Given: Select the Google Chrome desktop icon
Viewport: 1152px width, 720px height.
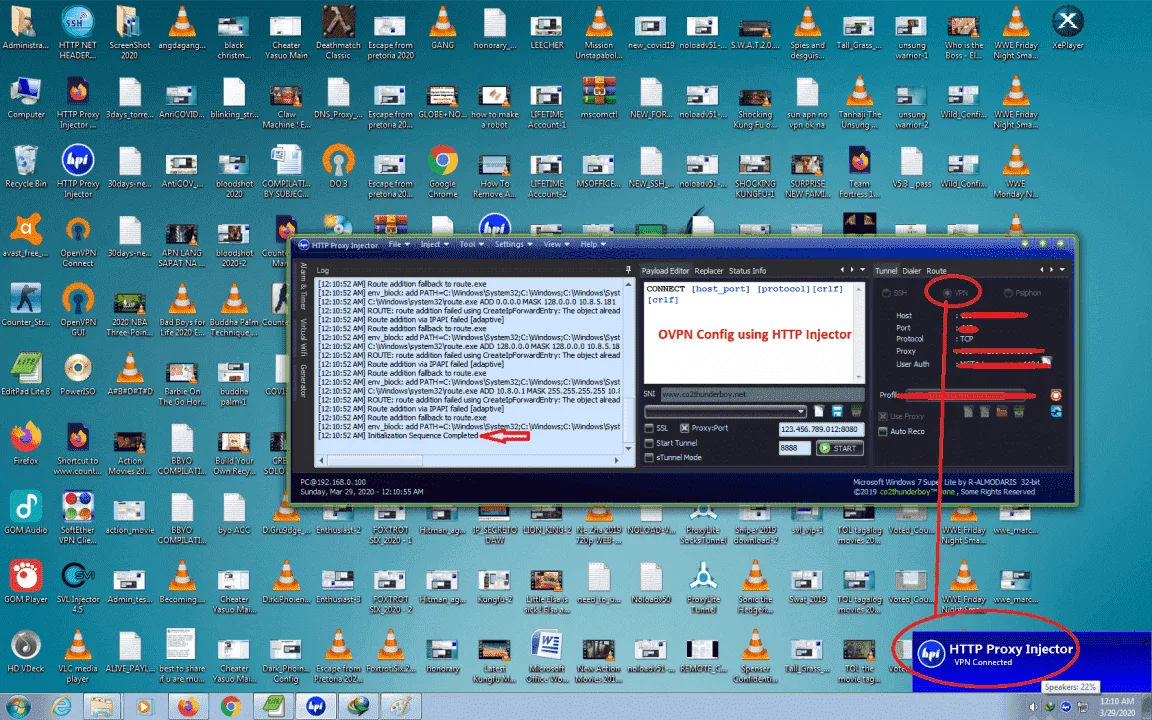Looking at the screenshot, I should [442, 172].
